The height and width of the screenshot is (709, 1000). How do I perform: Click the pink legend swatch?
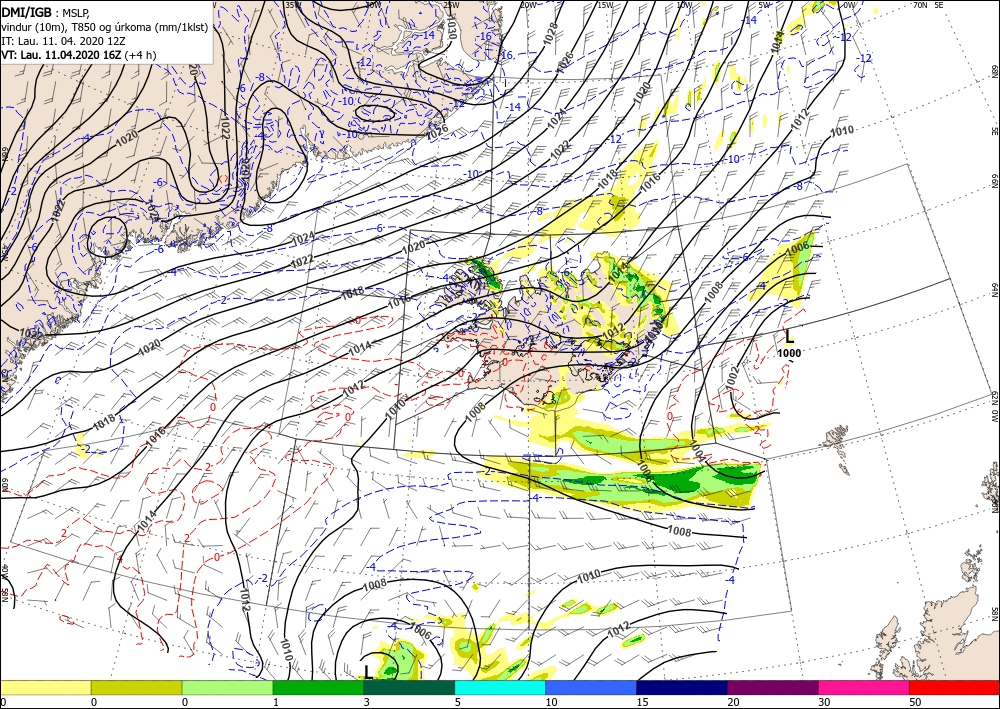pos(864,687)
